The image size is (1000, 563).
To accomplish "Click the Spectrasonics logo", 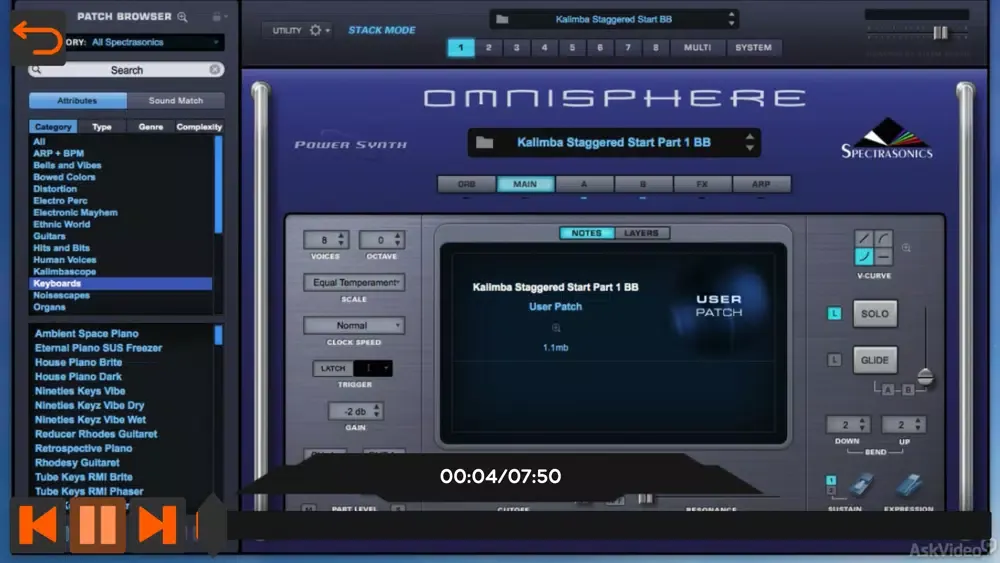I will pyautogui.click(x=886, y=138).
